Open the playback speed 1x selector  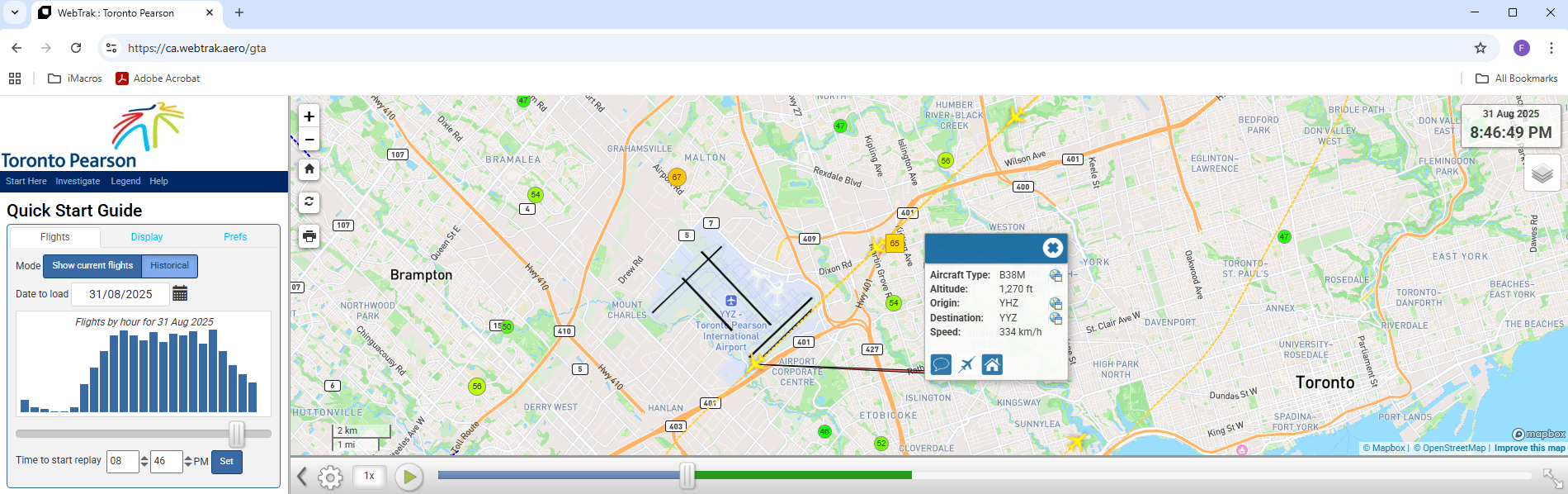click(x=370, y=477)
